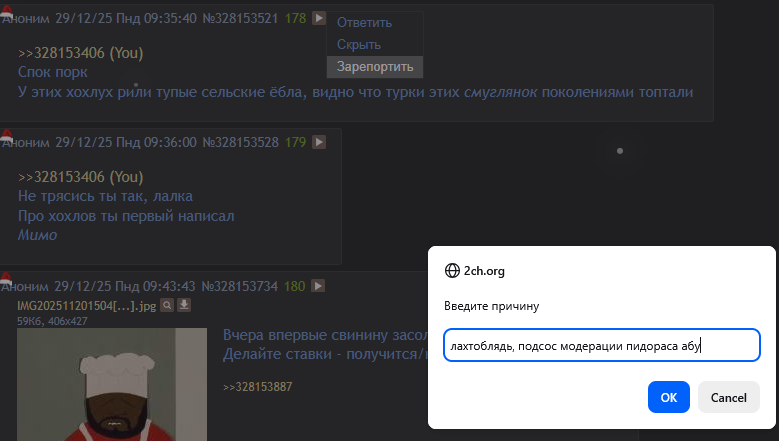Image resolution: width=779 pixels, height=441 pixels.
Task: Focus the report reason text field
Action: (x=602, y=345)
